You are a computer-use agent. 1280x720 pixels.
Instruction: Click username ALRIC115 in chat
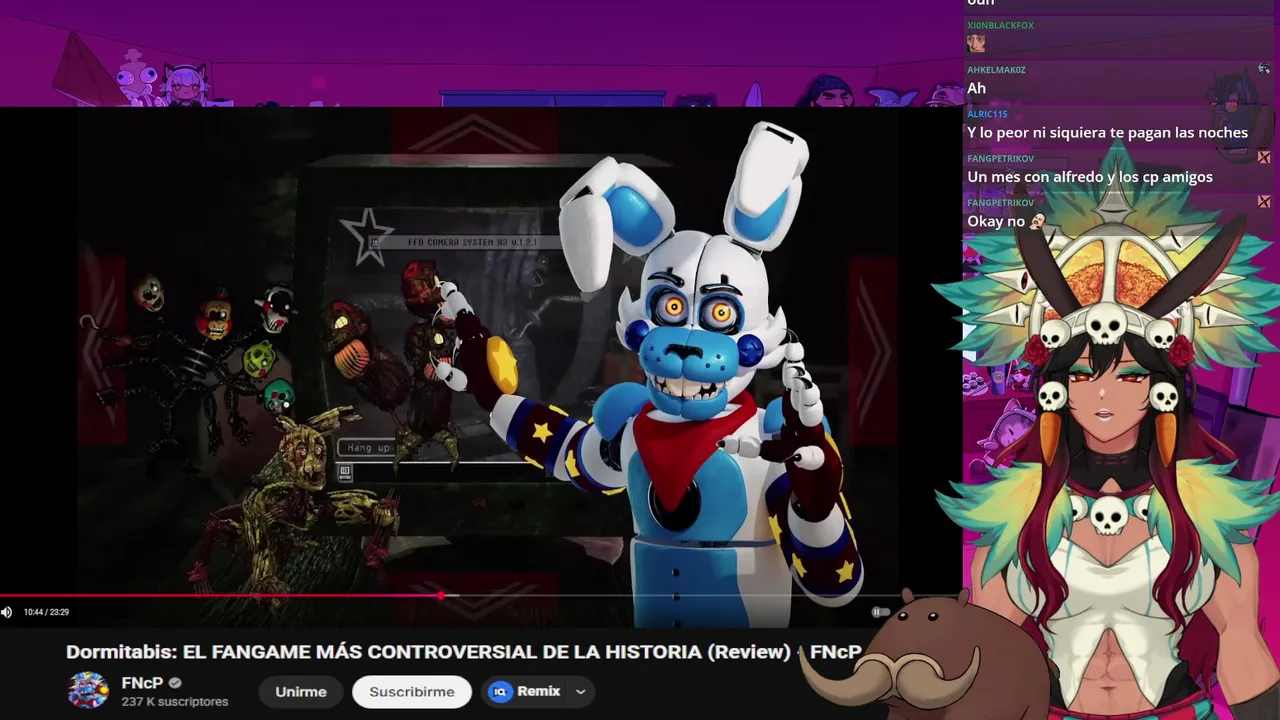coord(987,114)
